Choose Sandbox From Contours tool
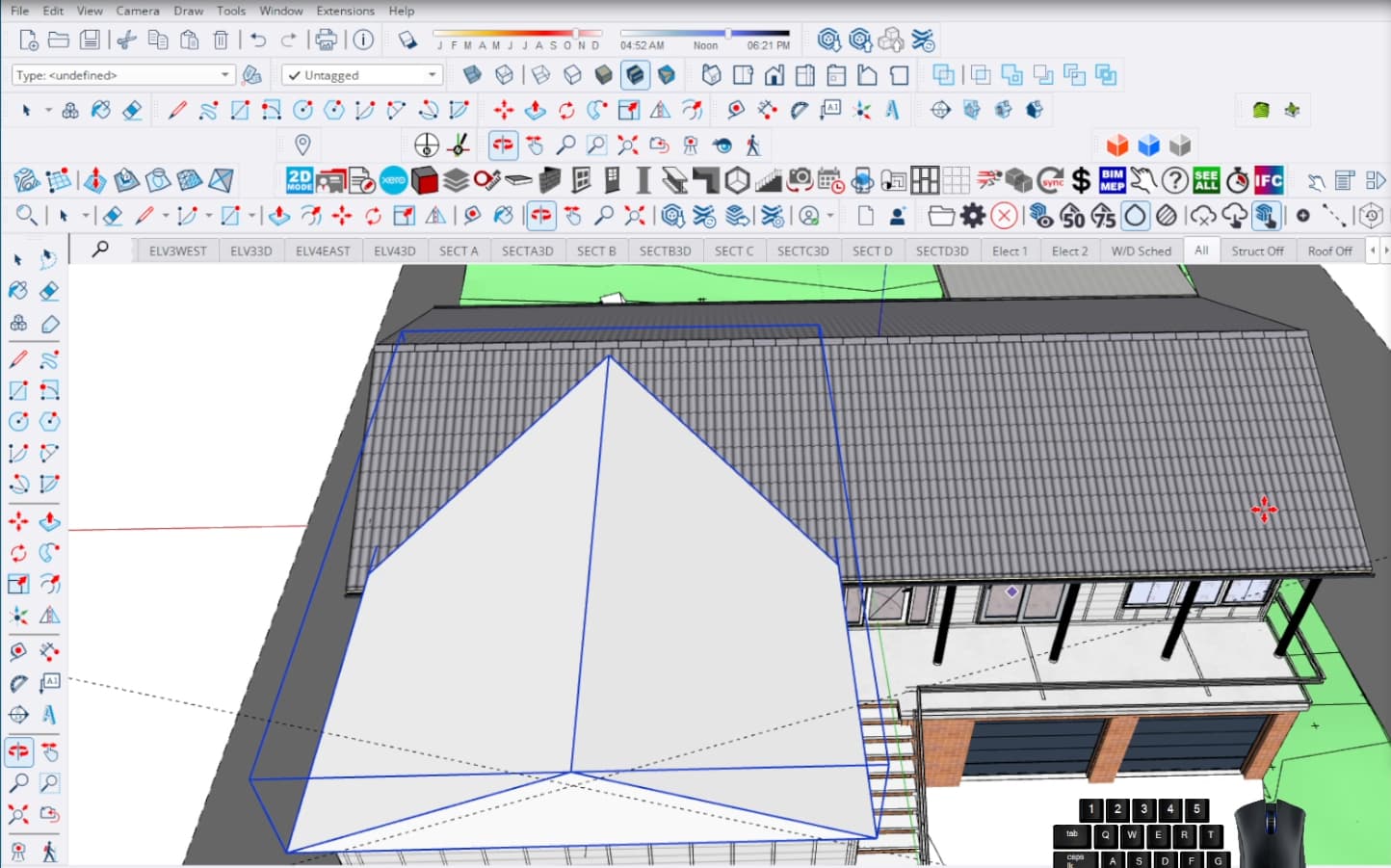The width and height of the screenshot is (1391, 868). pos(26,180)
